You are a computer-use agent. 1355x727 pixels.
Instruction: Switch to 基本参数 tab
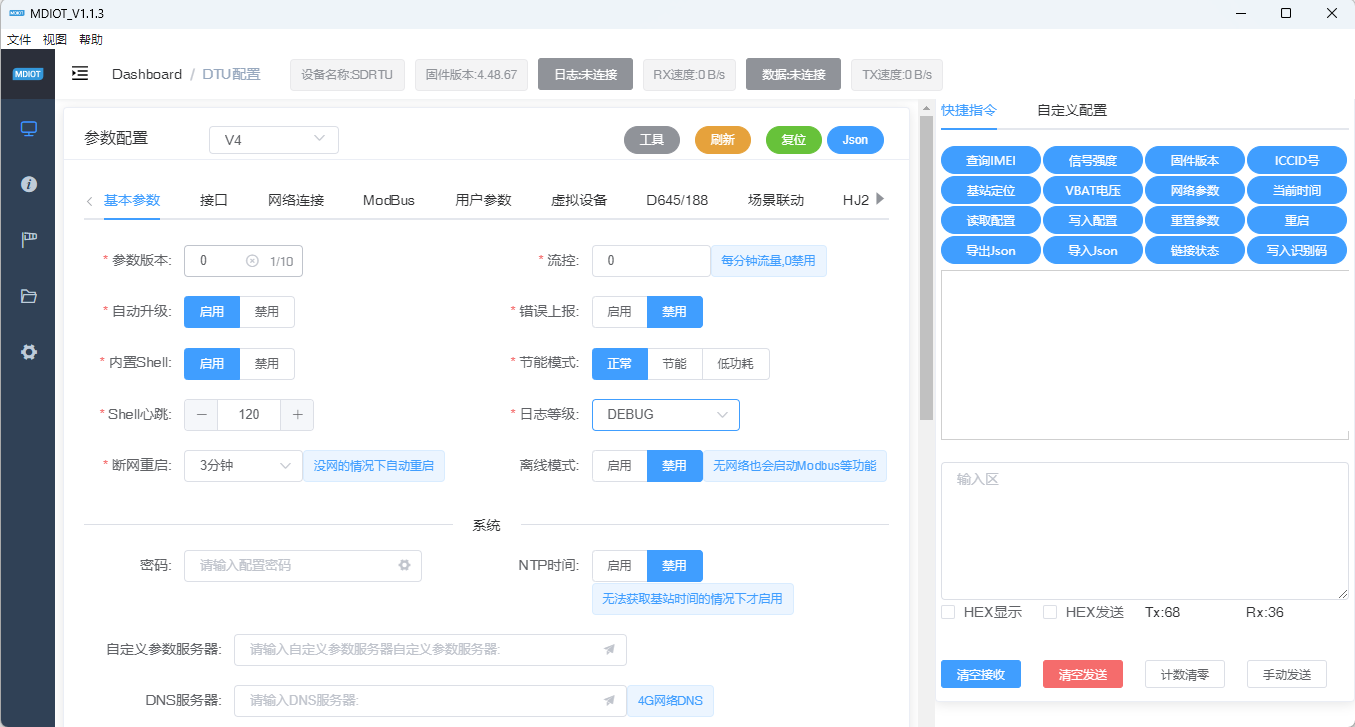point(132,200)
